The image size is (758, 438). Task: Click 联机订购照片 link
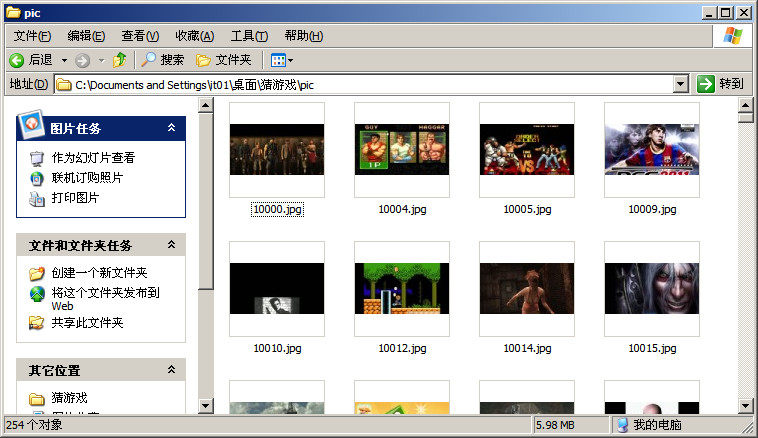pos(87,178)
